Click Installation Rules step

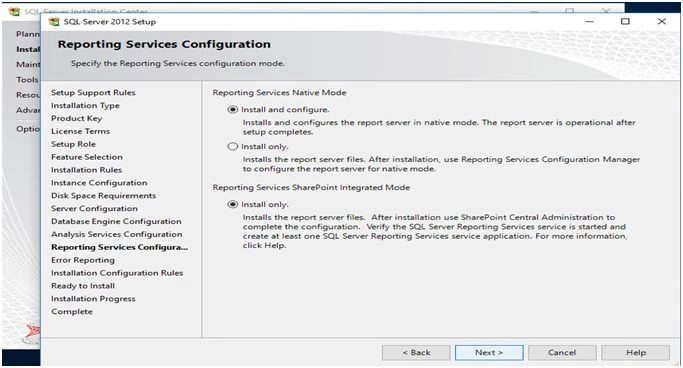pos(87,170)
